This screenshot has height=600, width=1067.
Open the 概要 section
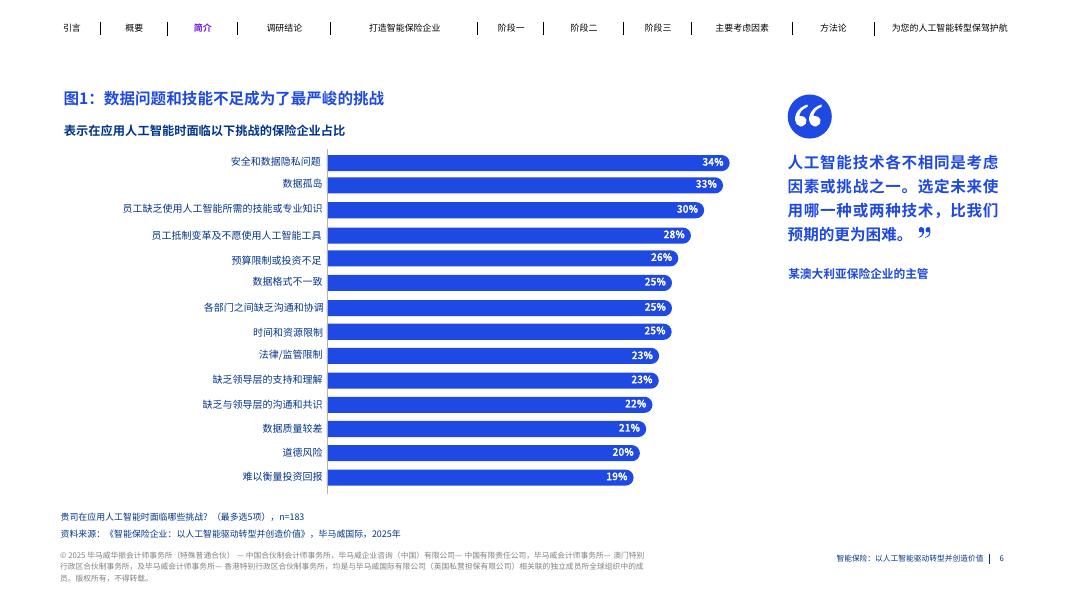pyautogui.click(x=134, y=28)
